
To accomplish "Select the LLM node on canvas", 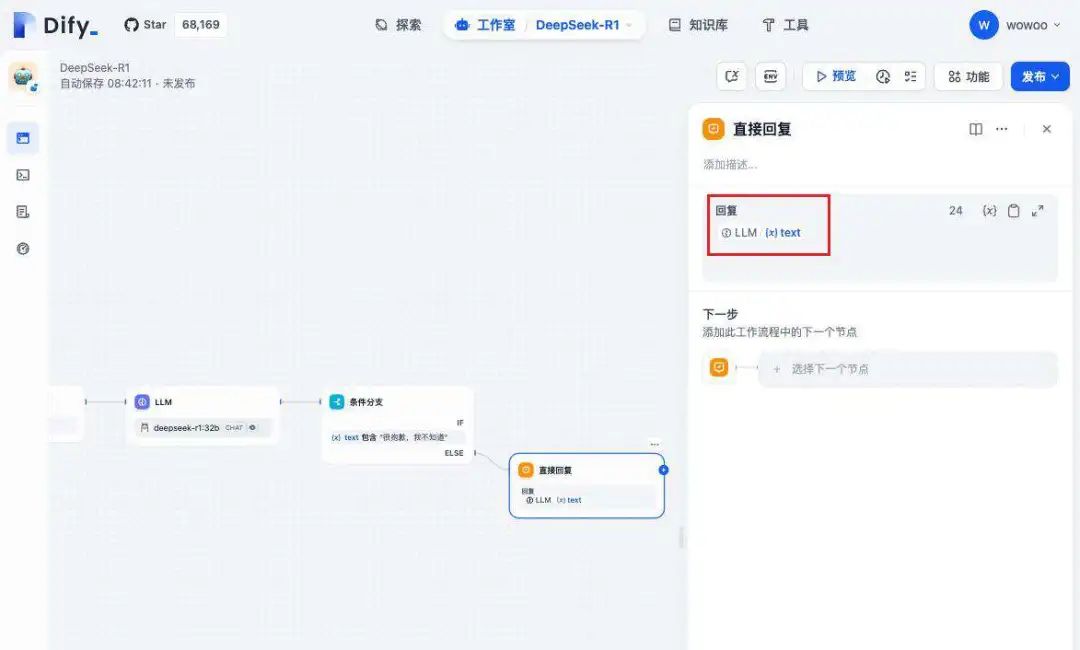I will (203, 416).
